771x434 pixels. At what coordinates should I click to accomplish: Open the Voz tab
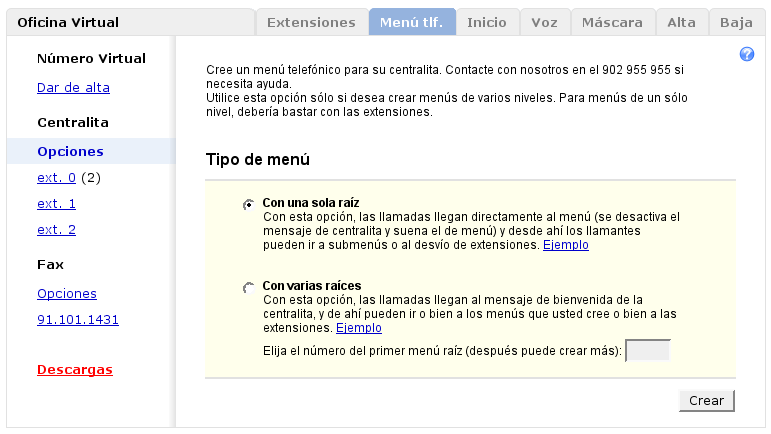click(x=545, y=22)
